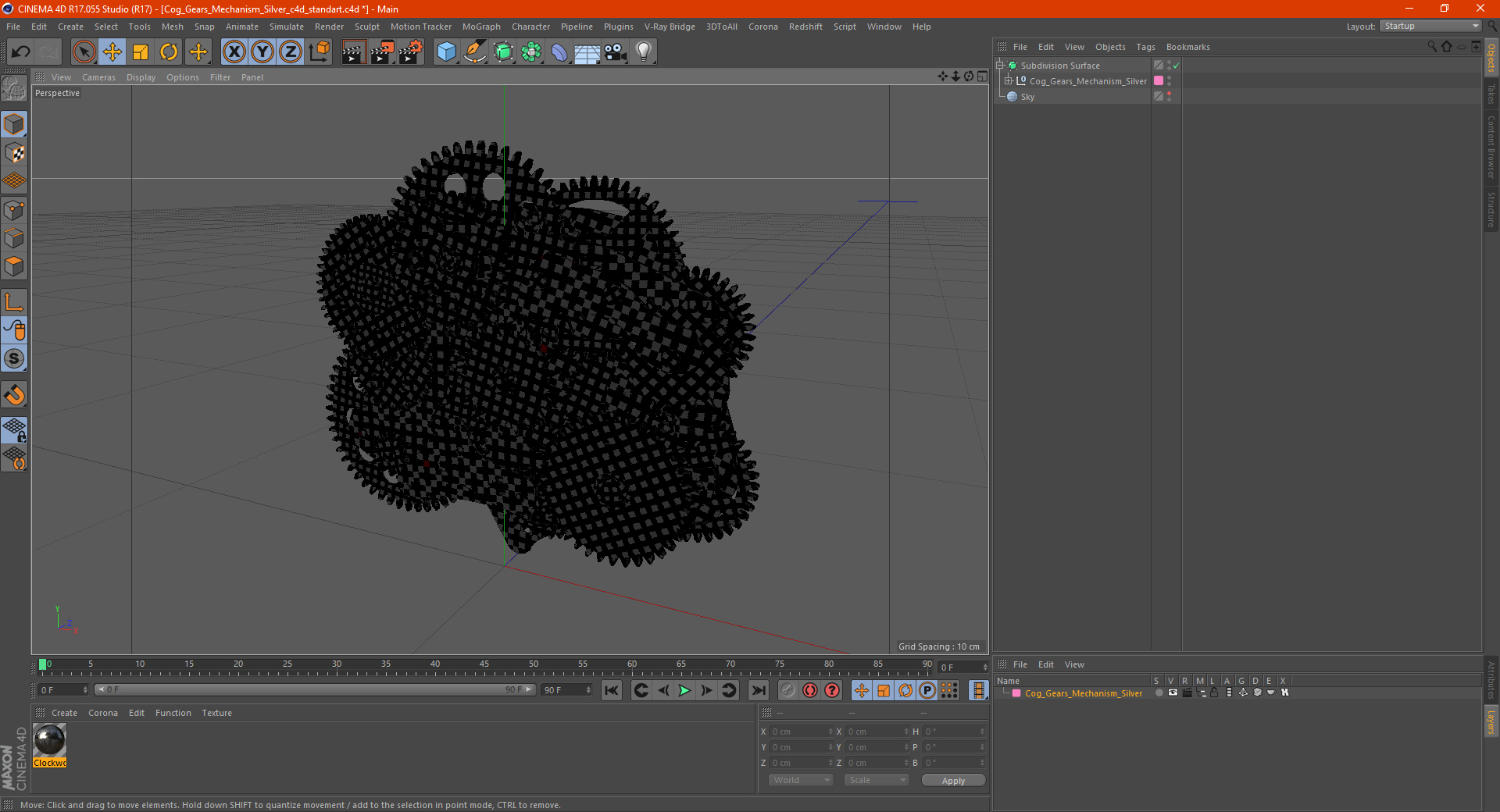Add a Floor environment object
The width and height of the screenshot is (1500, 812).
[x=587, y=52]
